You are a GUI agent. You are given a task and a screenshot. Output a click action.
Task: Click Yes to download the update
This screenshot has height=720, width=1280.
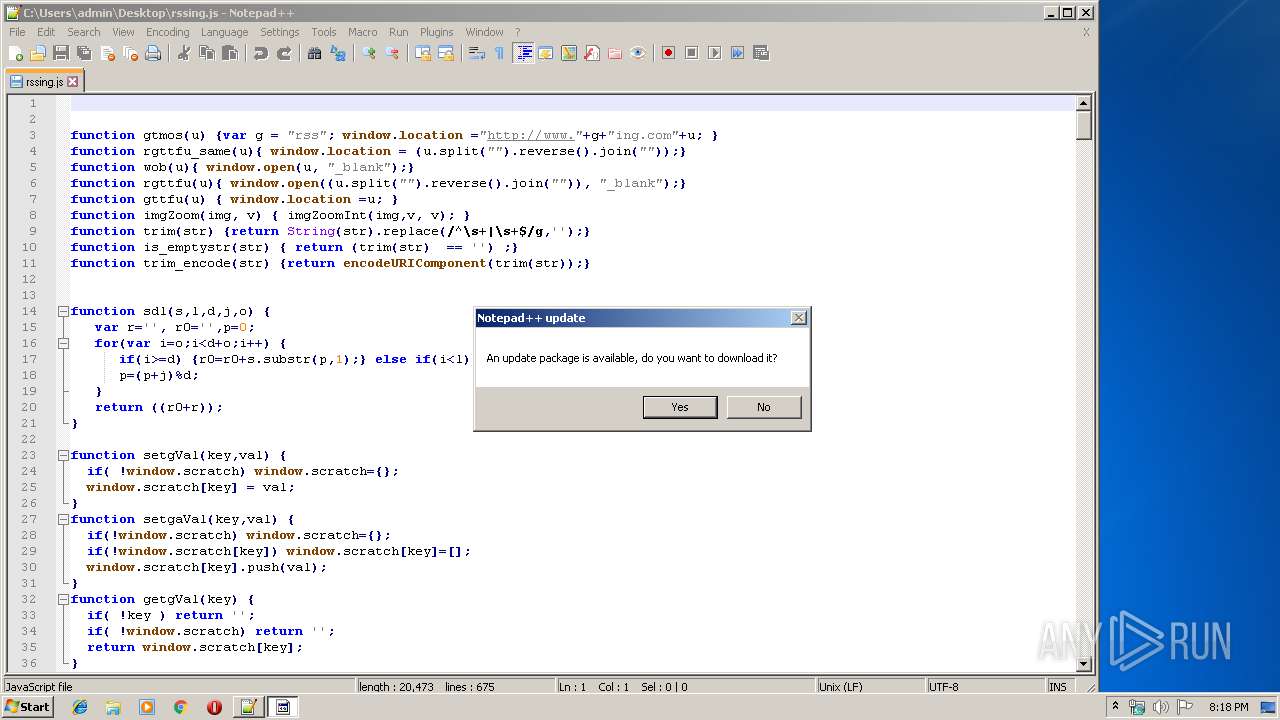coord(680,407)
